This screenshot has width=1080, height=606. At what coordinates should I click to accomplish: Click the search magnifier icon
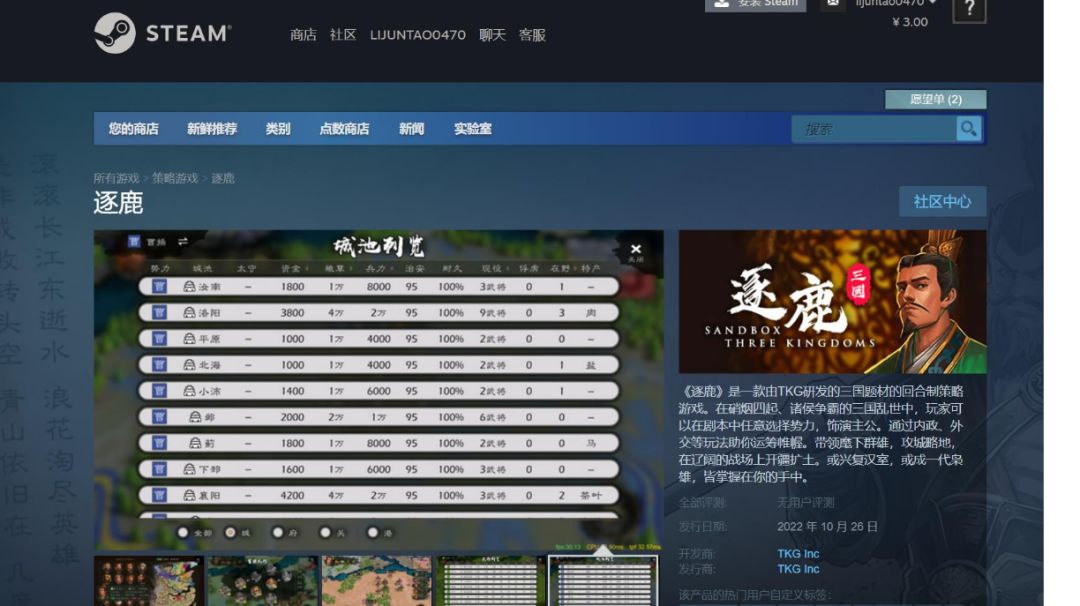[x=968, y=129]
